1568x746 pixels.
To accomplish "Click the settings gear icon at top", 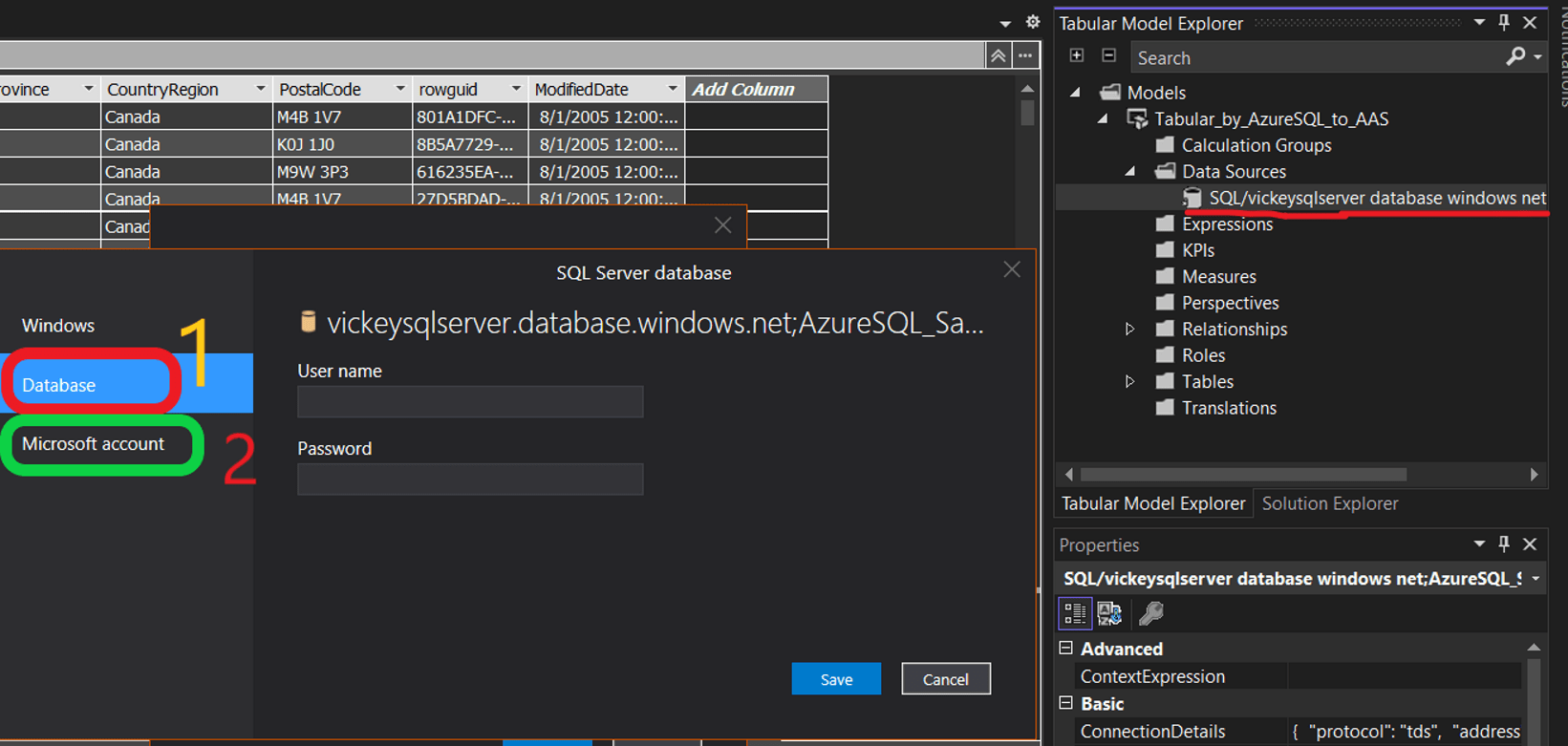I will tap(1033, 21).
